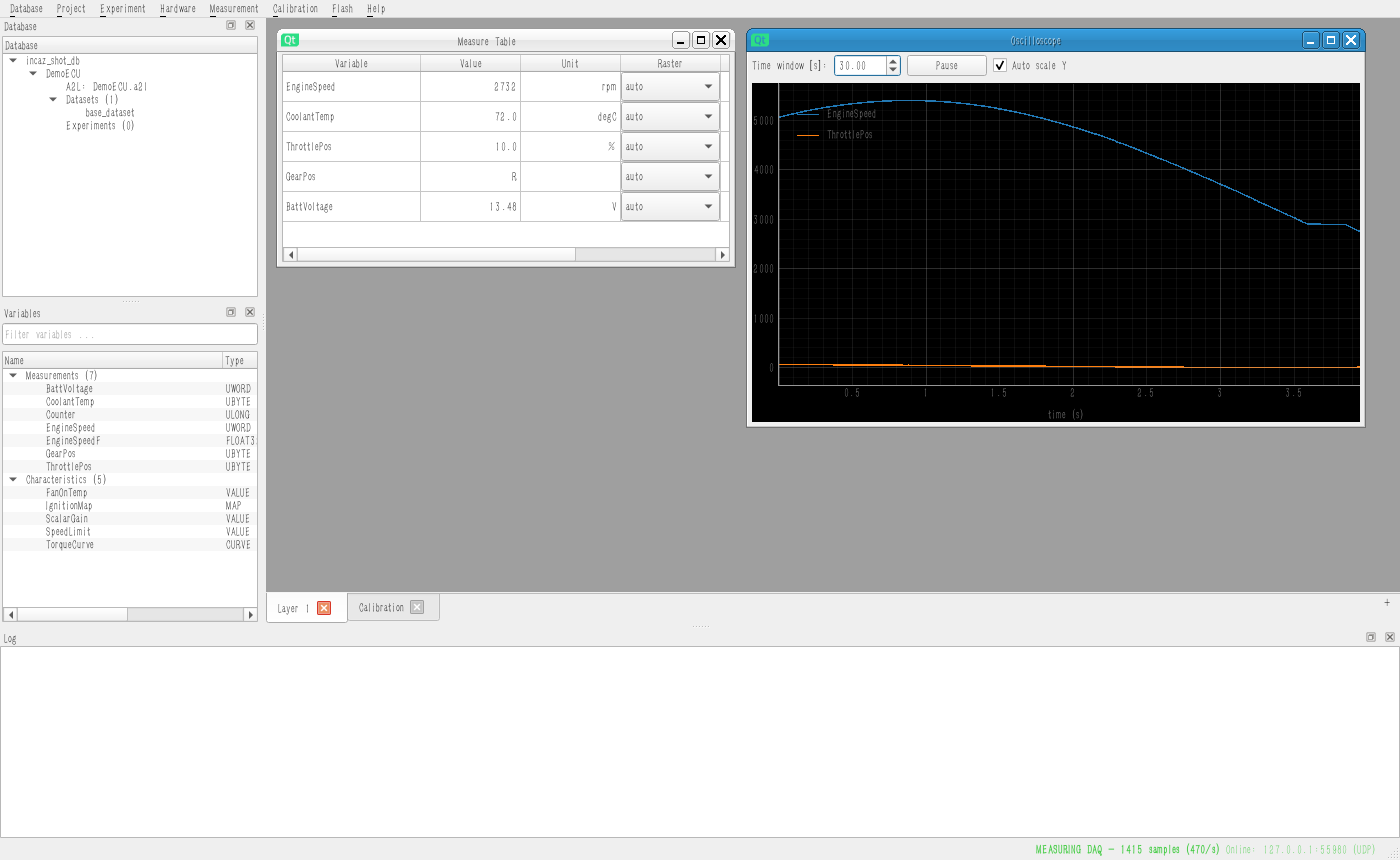Open the Database menu
The height and width of the screenshot is (860, 1400).
coord(26,8)
